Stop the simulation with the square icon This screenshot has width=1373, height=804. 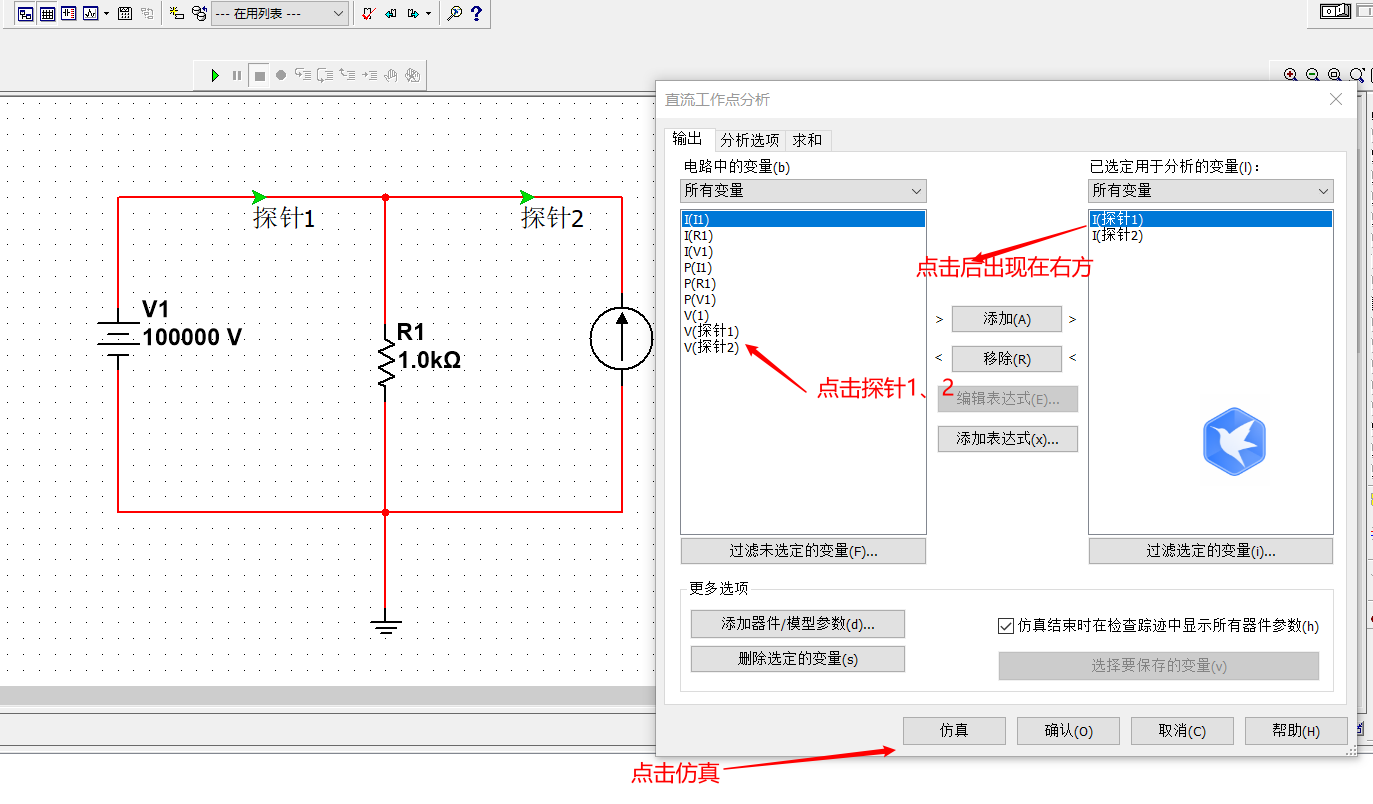click(259, 74)
